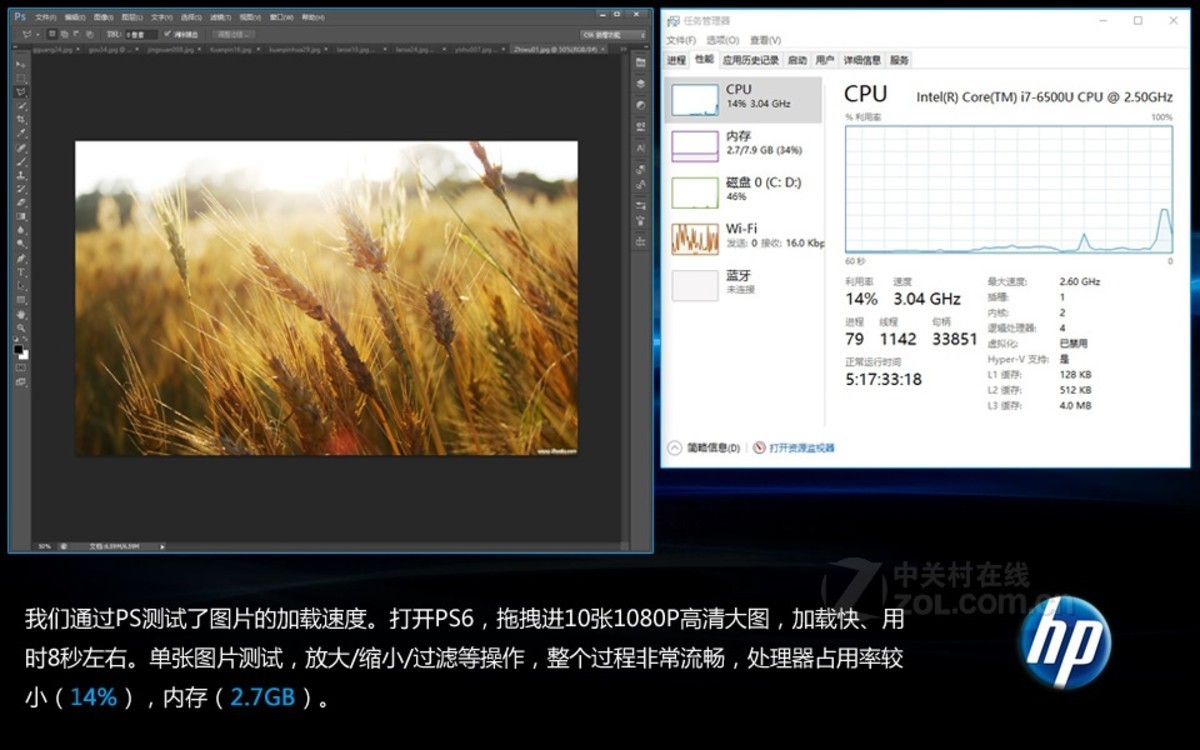Image resolution: width=1200 pixels, height=750 pixels.
Task: Toggle Quick Mask mode icon
Action: coord(21,368)
